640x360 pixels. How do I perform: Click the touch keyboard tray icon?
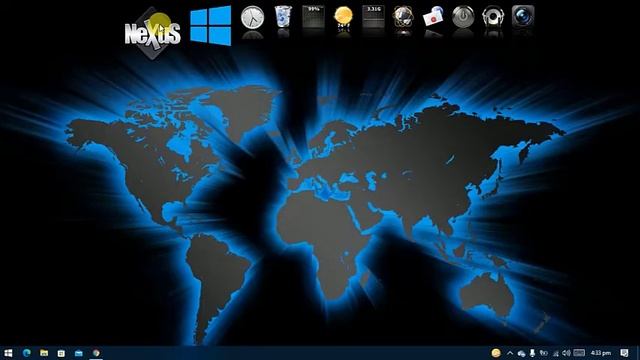579,353
